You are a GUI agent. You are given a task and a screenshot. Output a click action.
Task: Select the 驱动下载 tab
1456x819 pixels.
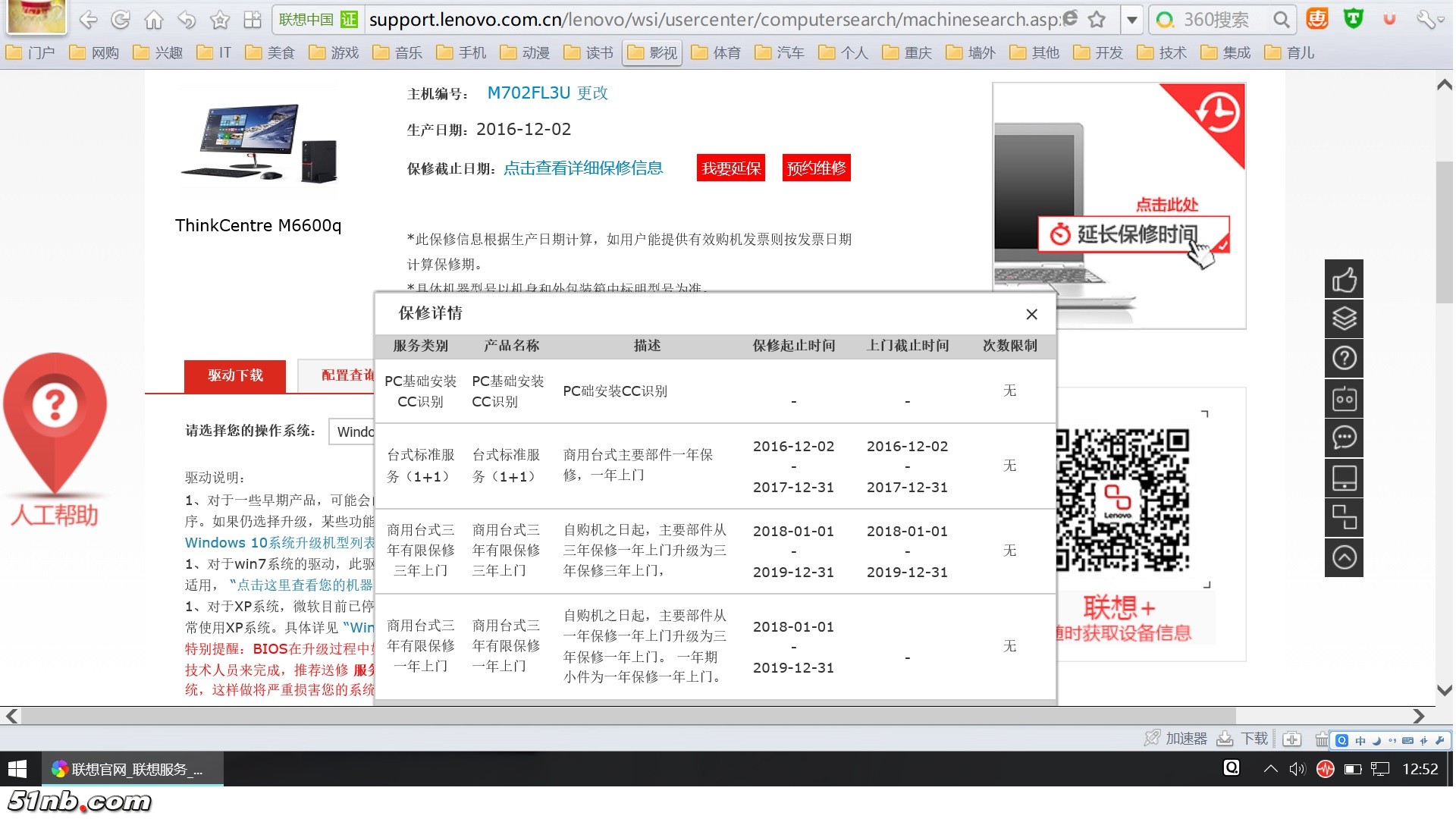(235, 375)
